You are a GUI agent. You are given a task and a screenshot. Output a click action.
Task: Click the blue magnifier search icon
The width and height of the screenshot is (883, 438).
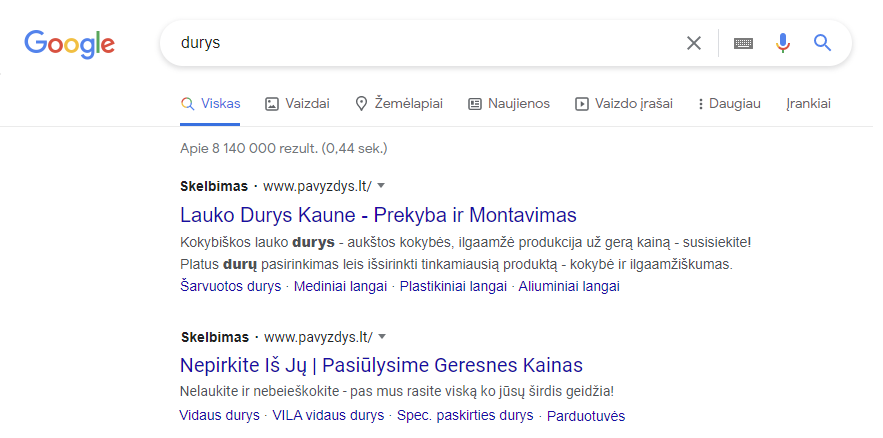click(x=823, y=43)
